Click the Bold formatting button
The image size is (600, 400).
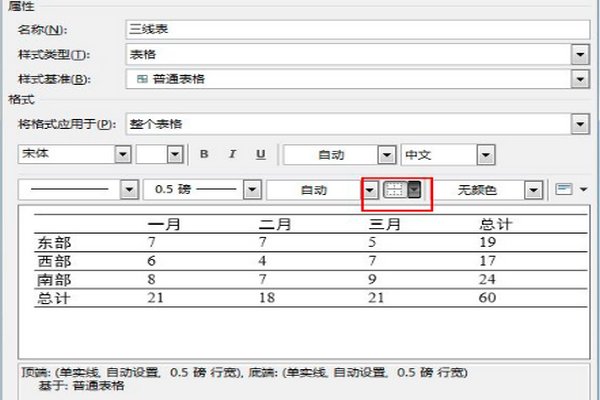click(204, 154)
